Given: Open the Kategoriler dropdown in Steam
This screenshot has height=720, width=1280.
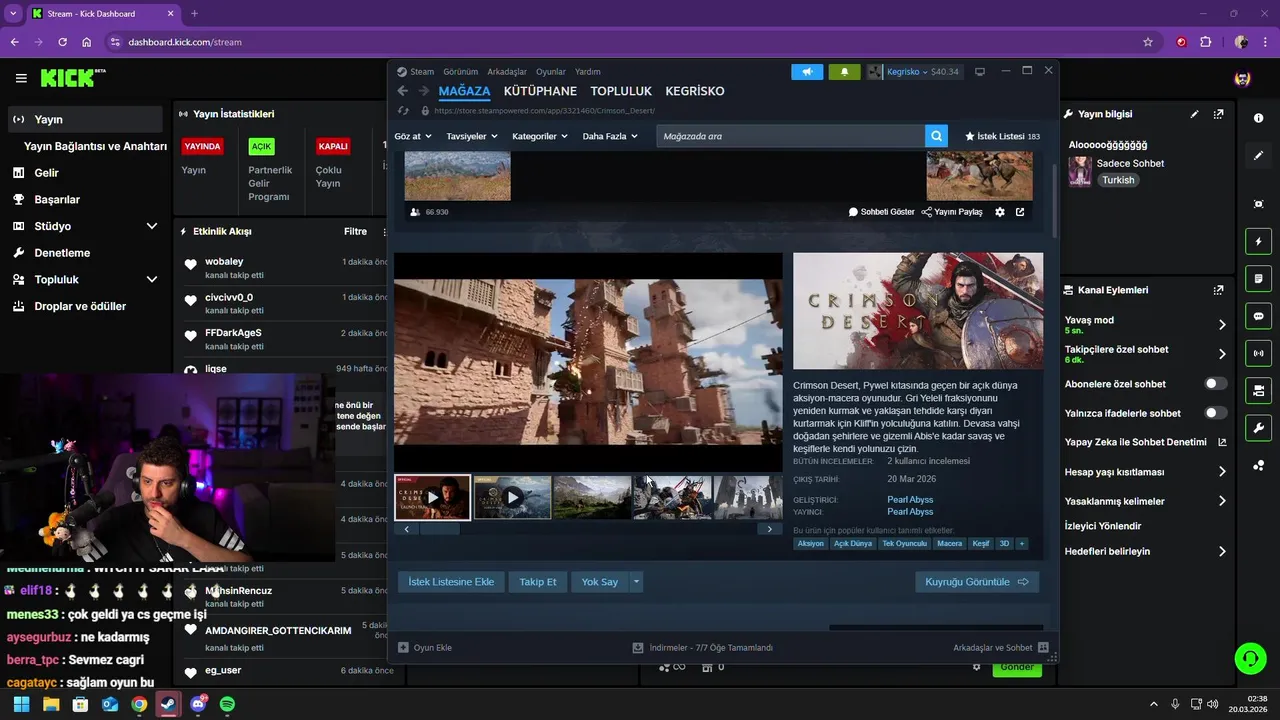Looking at the screenshot, I should 540,136.
